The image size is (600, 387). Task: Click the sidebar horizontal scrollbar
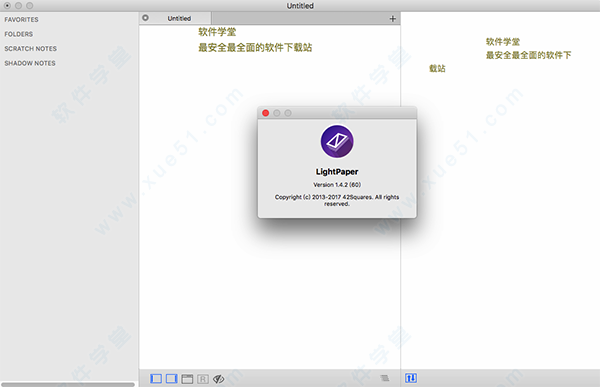(x=68, y=384)
